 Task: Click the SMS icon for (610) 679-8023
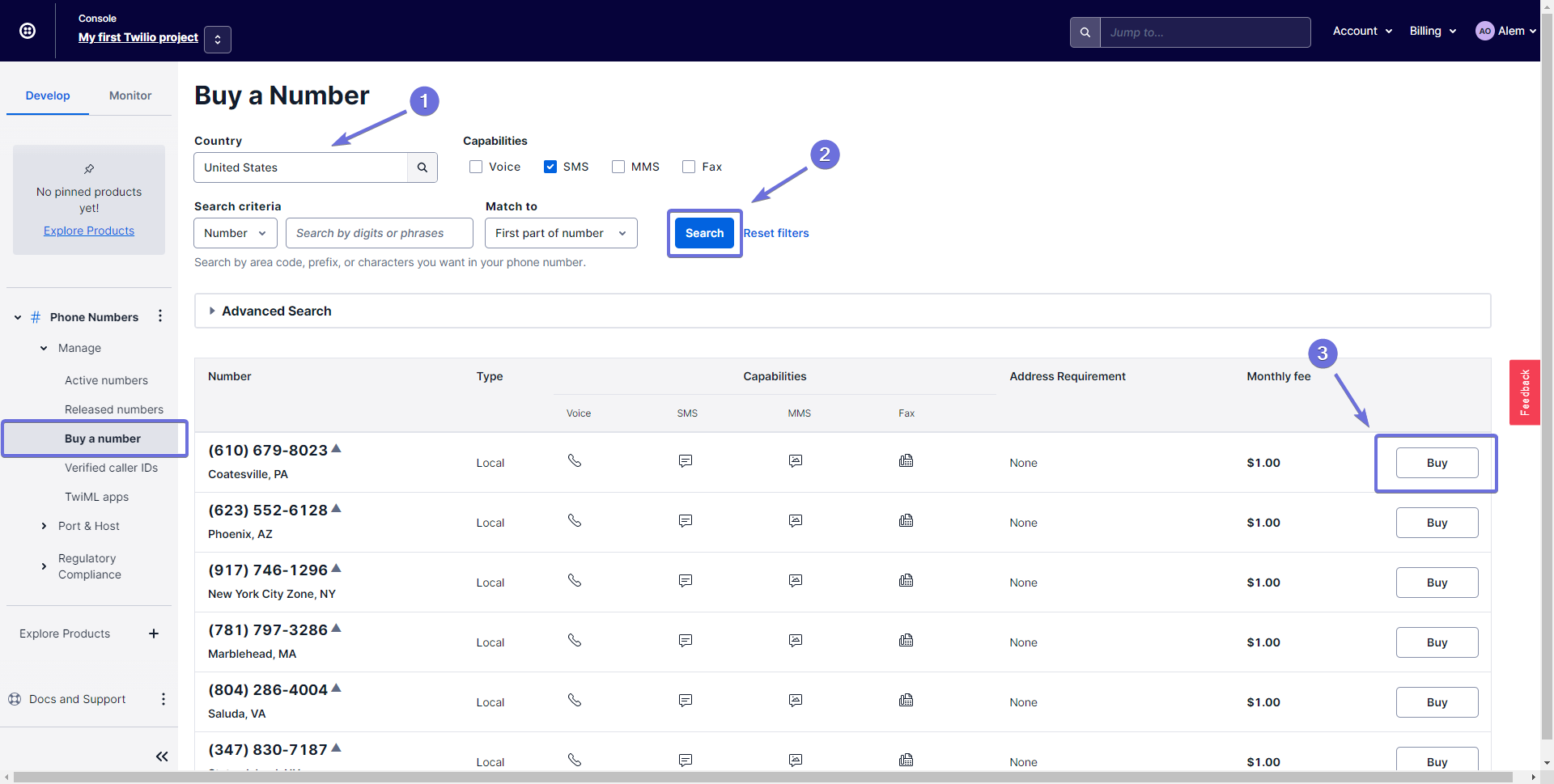pyautogui.click(x=686, y=461)
